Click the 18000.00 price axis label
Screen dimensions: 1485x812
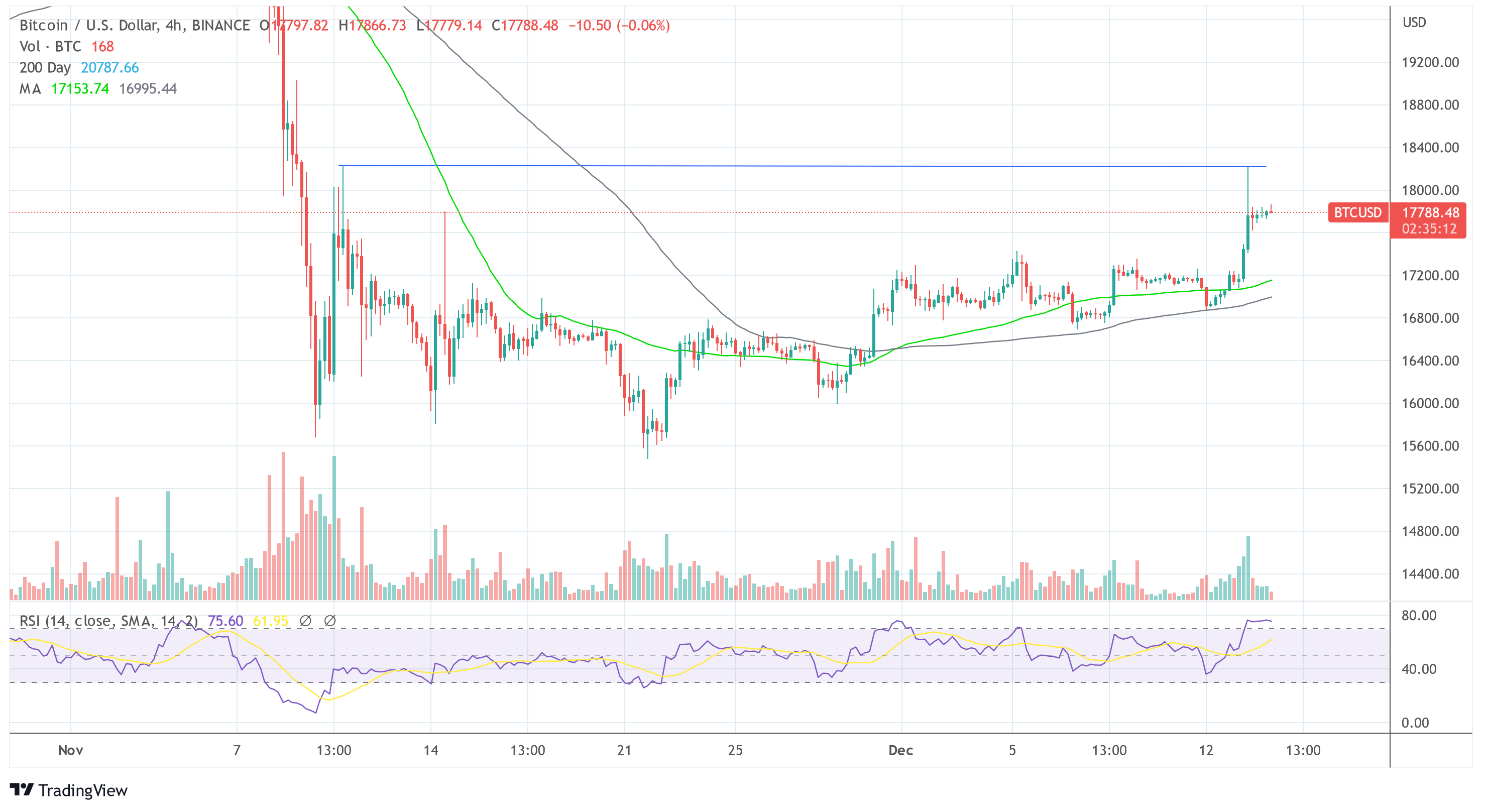point(1430,190)
